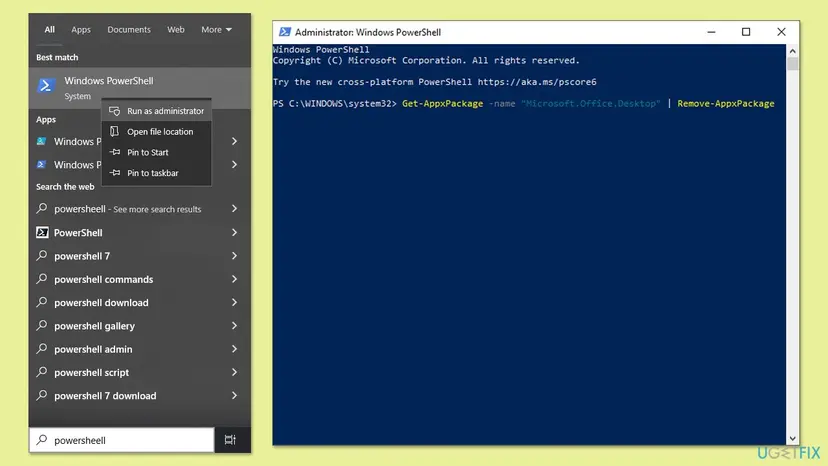Expand the powershell download result arrow

click(234, 302)
